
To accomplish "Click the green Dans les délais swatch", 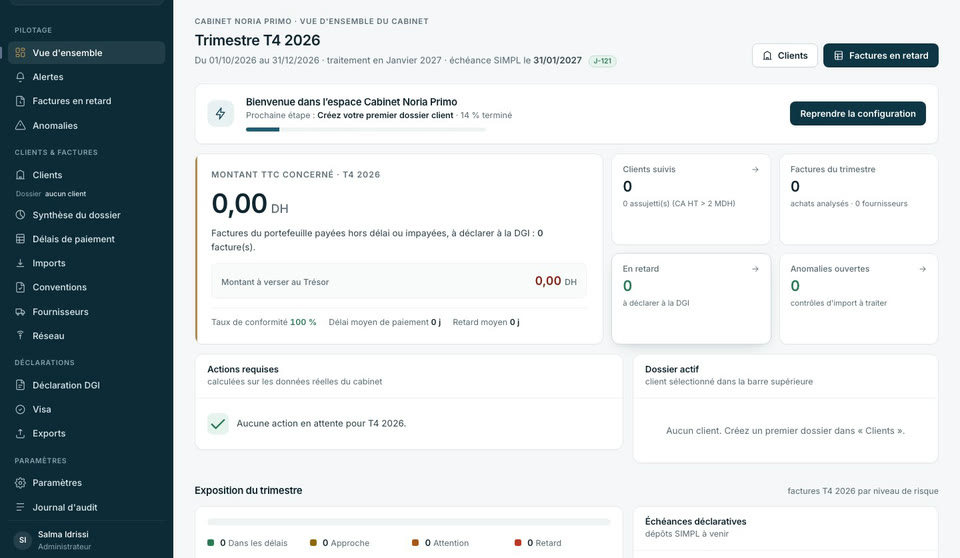I will (x=211, y=543).
